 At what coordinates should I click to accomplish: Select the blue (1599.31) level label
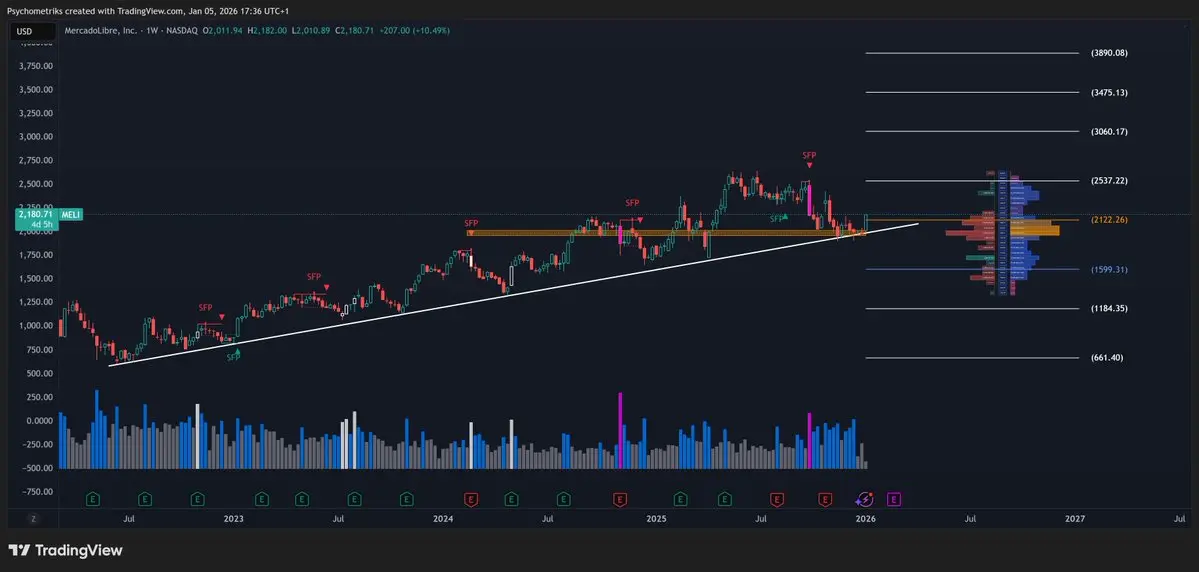(x=1110, y=270)
